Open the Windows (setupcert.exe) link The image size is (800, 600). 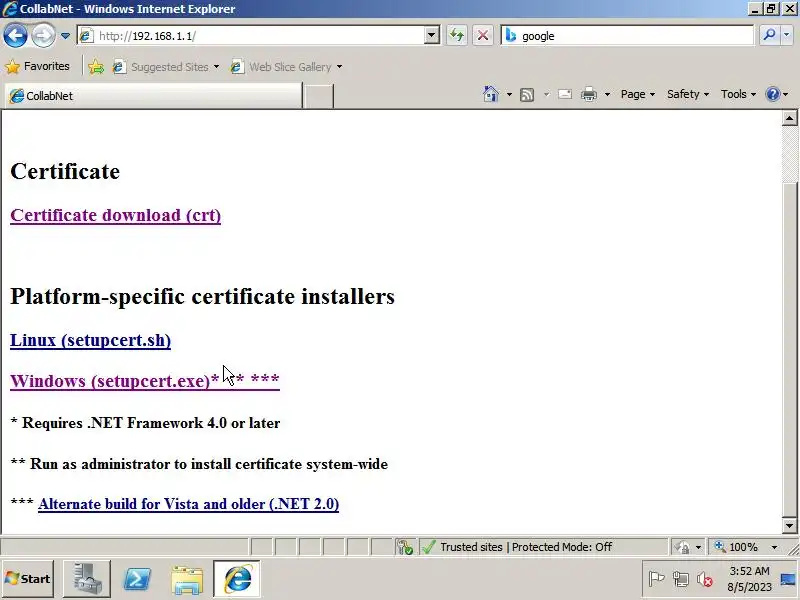pyautogui.click(x=145, y=381)
